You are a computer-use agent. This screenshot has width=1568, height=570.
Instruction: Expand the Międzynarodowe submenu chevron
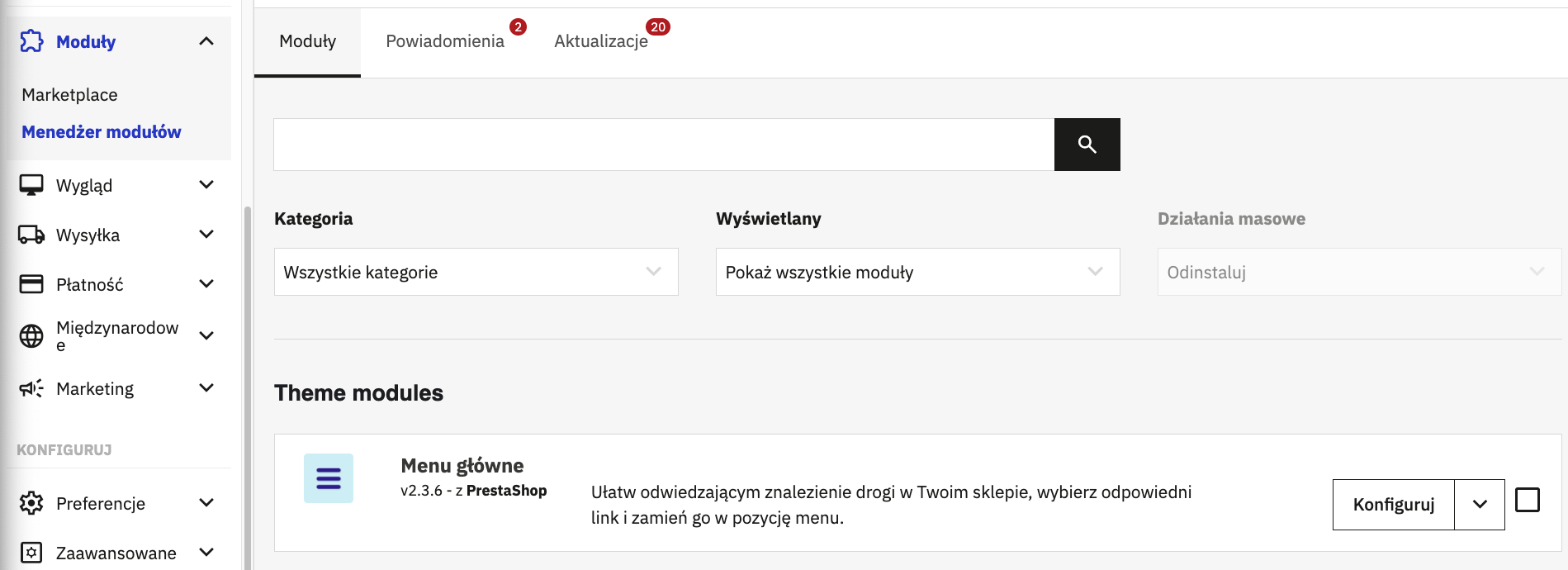206,335
